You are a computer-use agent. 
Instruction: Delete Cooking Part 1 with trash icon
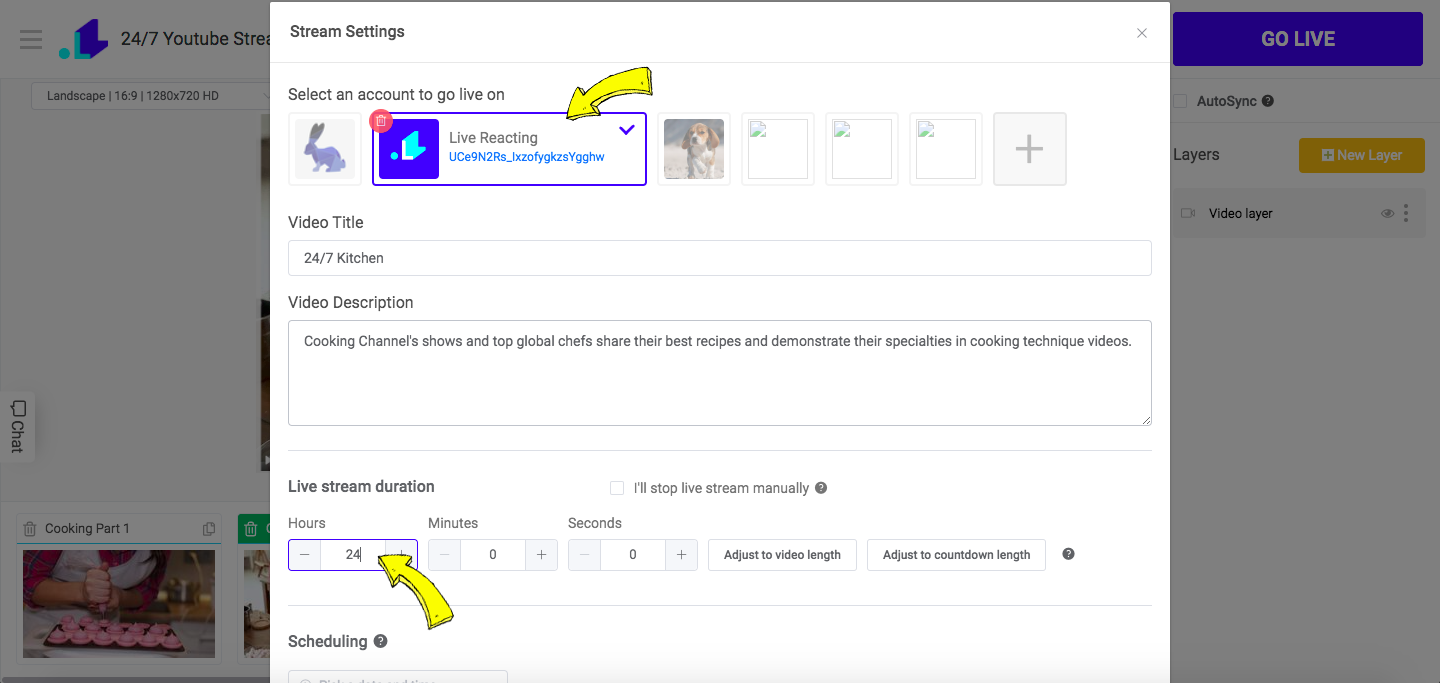tap(30, 529)
